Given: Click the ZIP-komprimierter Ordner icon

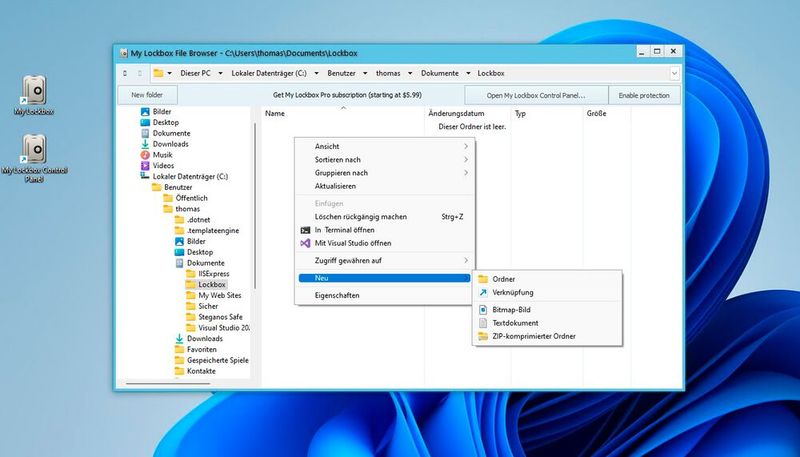Looking at the screenshot, I should pyautogui.click(x=482, y=337).
